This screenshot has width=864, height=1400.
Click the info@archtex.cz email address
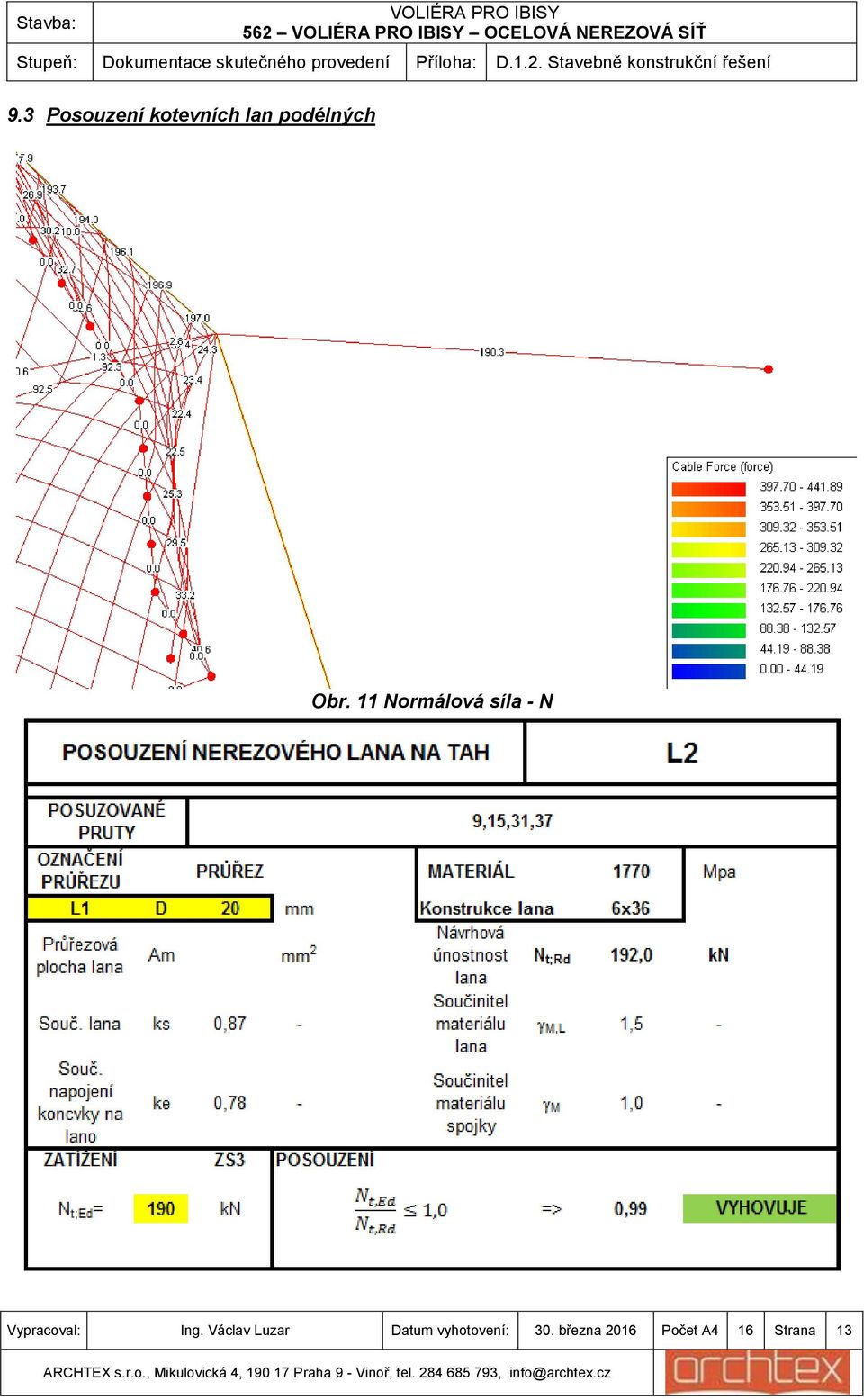560,1372
